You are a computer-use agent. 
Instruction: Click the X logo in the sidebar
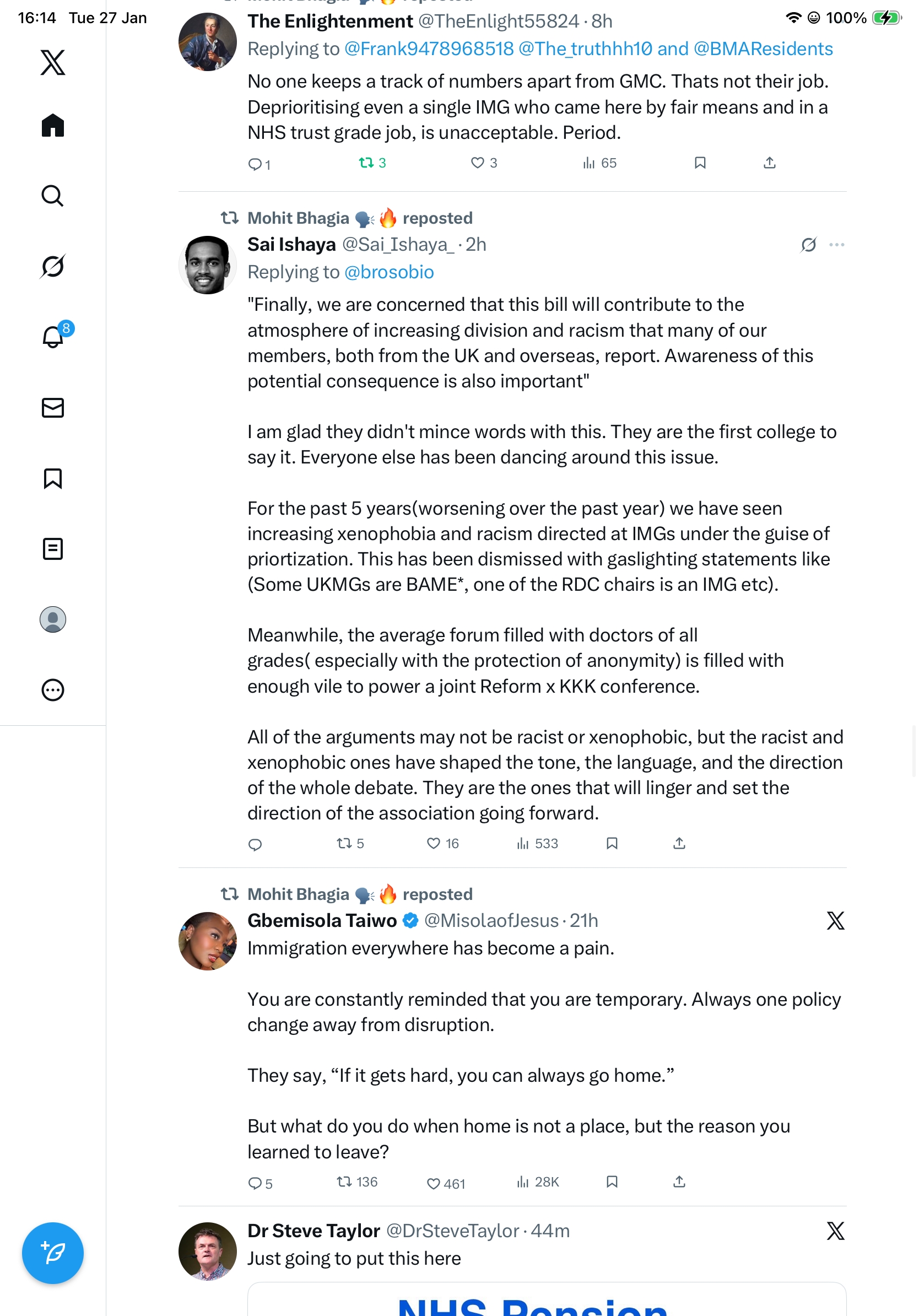click(53, 62)
